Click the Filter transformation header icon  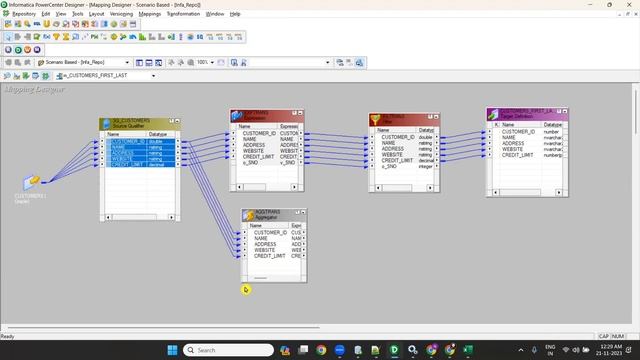click(376, 119)
